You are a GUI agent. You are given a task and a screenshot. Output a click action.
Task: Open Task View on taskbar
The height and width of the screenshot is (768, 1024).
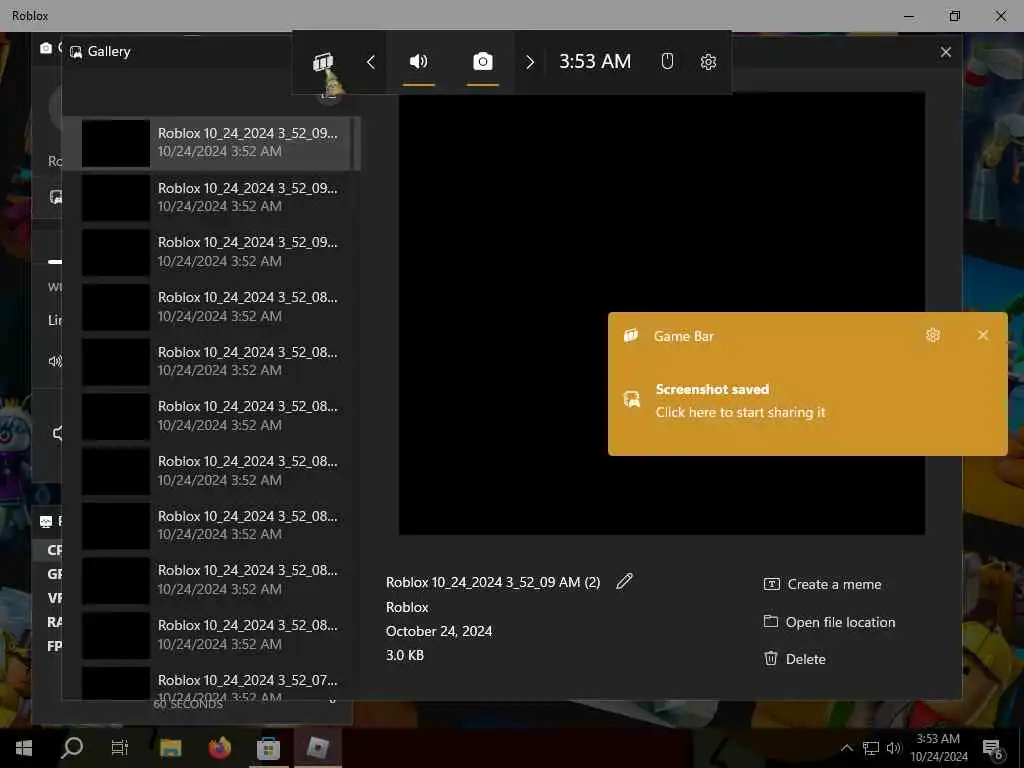[x=120, y=748]
